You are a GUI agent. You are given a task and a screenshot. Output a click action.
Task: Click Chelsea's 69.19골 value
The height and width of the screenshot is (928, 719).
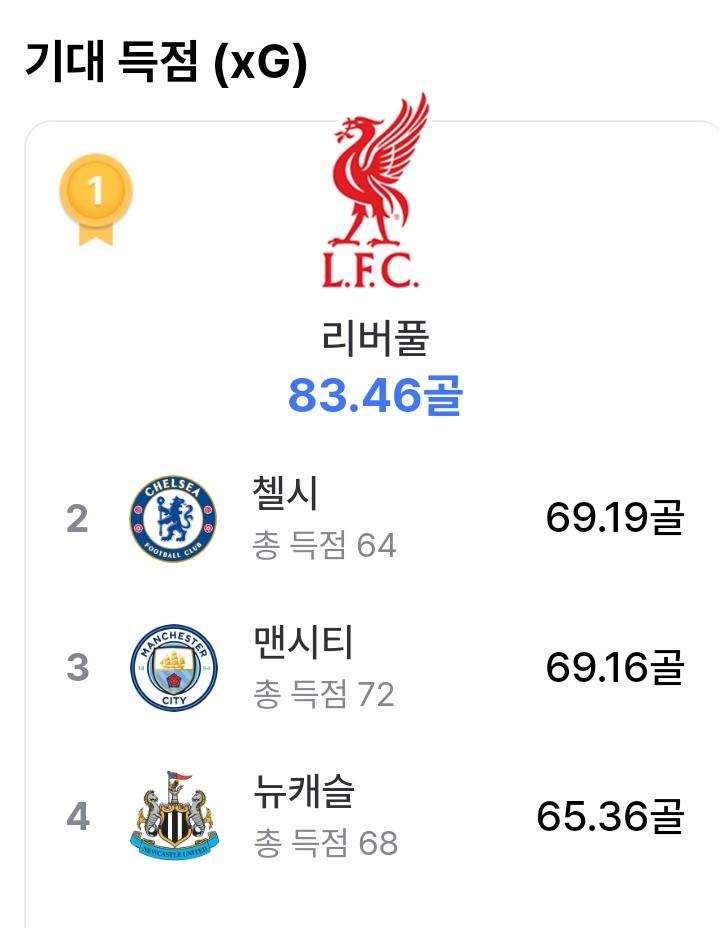coord(615,518)
